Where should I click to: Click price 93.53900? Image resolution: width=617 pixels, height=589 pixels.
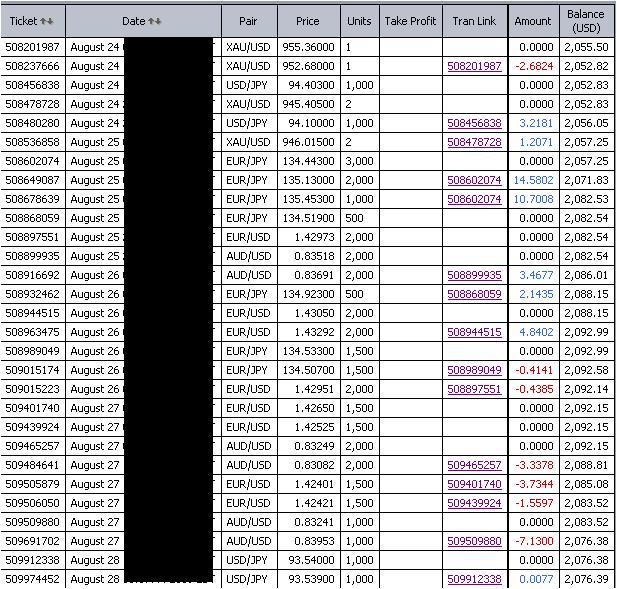[x=312, y=579]
